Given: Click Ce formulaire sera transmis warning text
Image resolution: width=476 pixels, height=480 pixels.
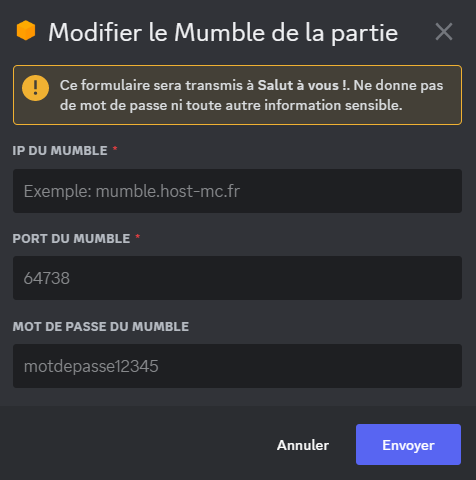Looking at the screenshot, I should click(x=151, y=86).
